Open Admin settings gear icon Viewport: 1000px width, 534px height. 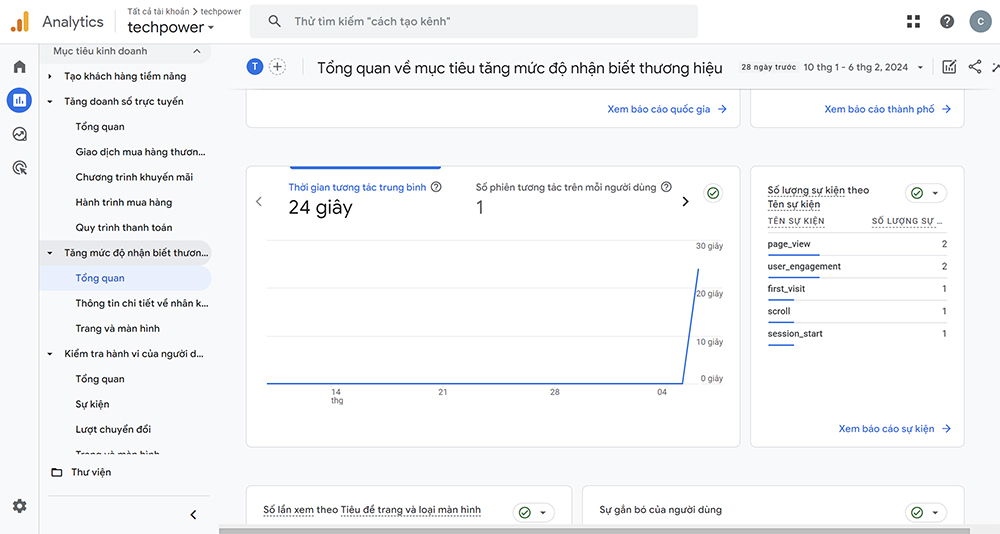click(x=19, y=506)
